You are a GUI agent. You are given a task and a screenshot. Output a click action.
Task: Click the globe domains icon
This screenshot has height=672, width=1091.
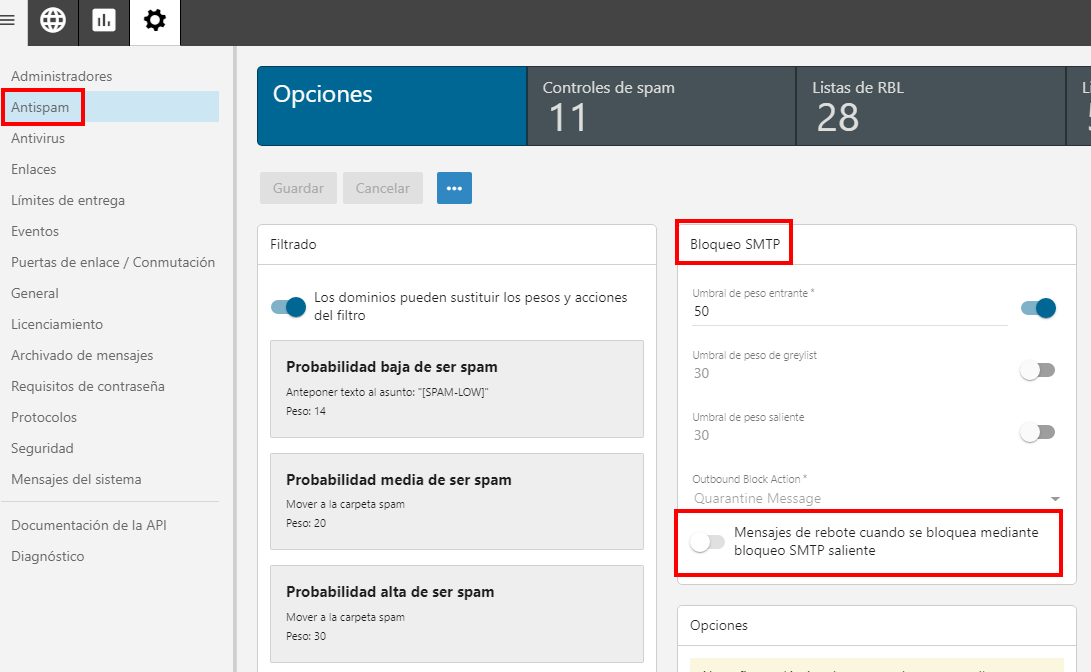(x=53, y=21)
